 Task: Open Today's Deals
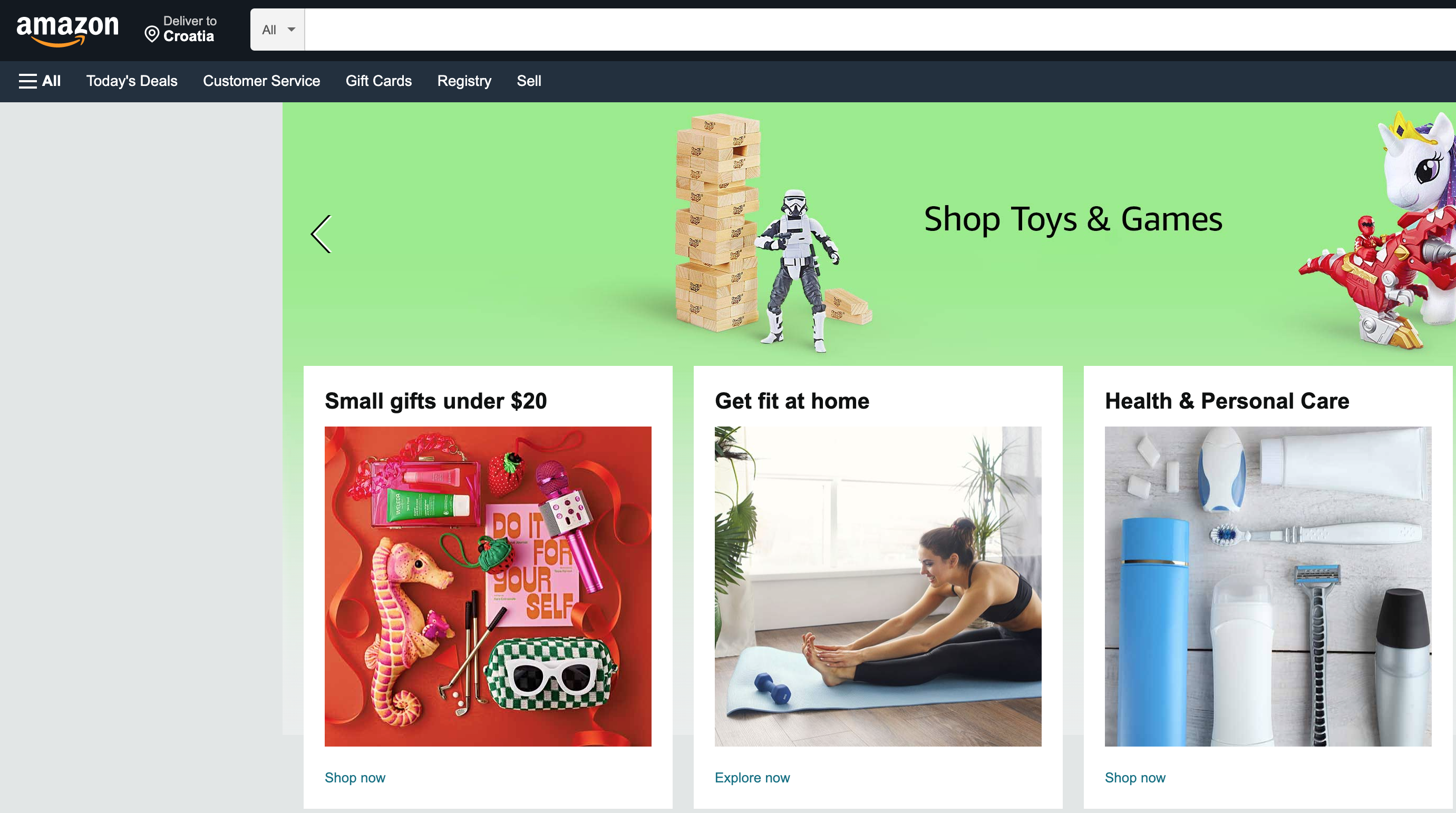click(132, 81)
